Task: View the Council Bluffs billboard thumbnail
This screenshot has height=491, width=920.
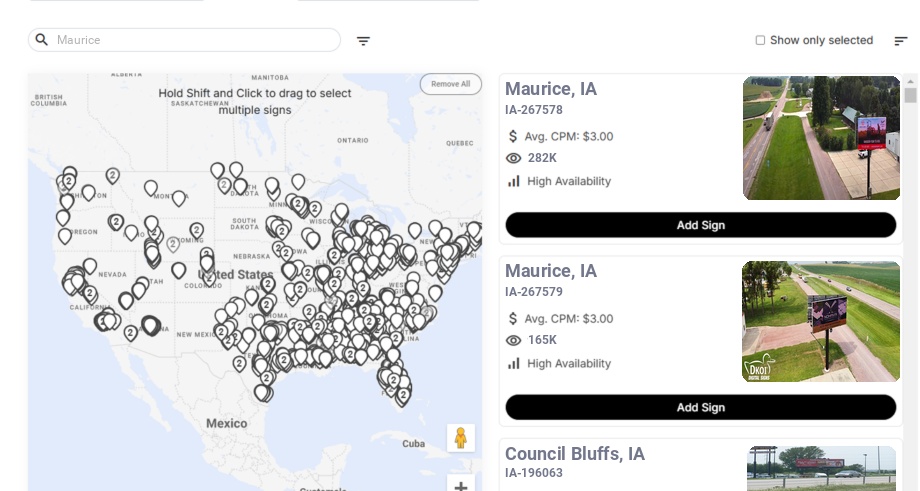Action: pyautogui.click(x=821, y=468)
